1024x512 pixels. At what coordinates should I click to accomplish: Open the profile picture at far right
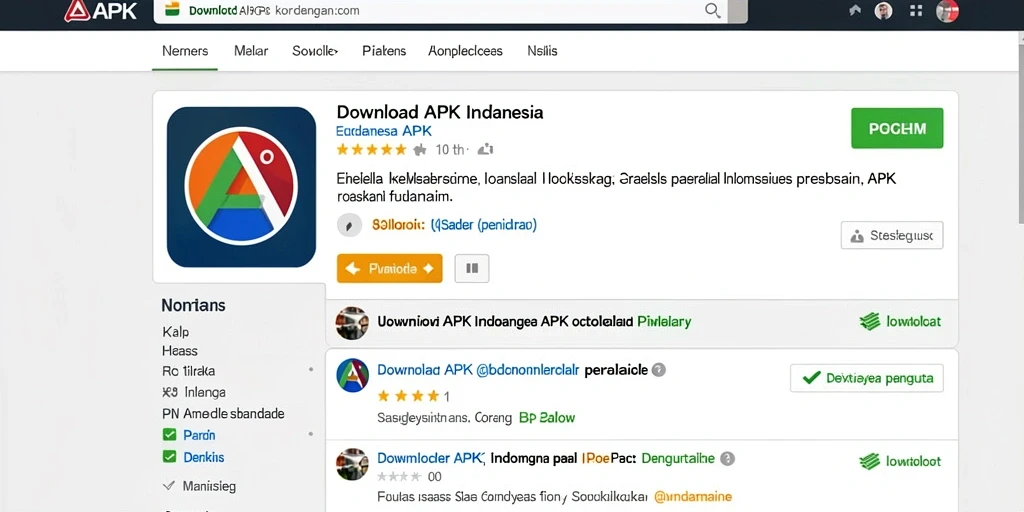coord(947,10)
